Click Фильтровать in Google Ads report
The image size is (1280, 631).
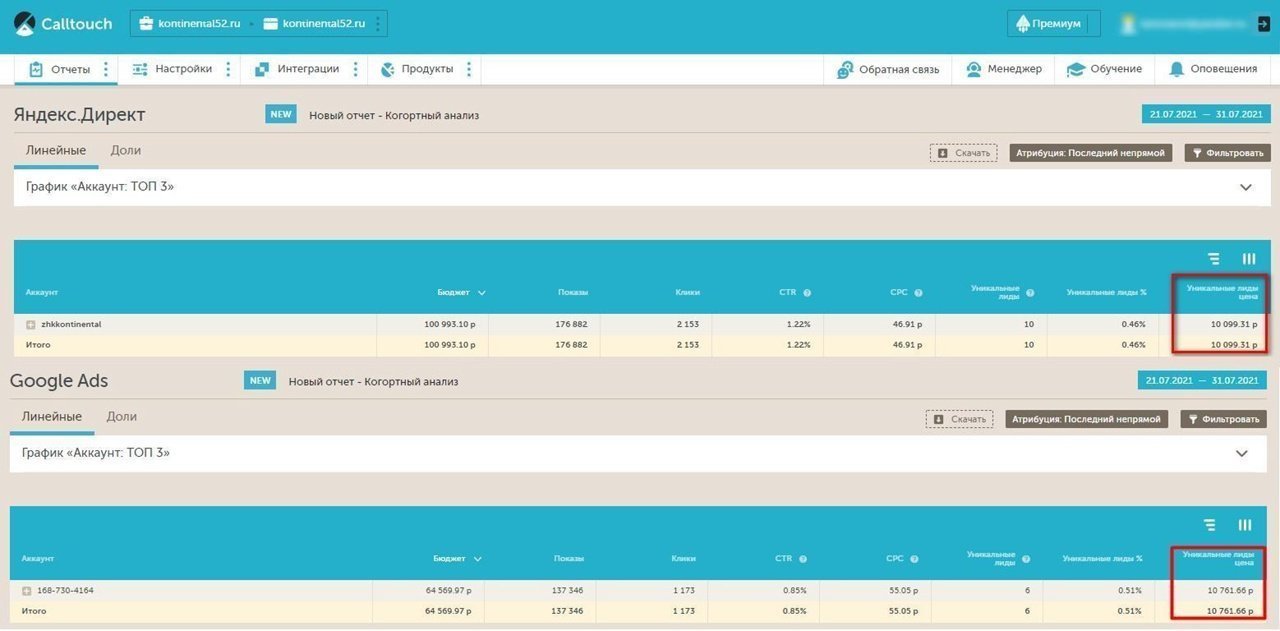click(x=1224, y=419)
